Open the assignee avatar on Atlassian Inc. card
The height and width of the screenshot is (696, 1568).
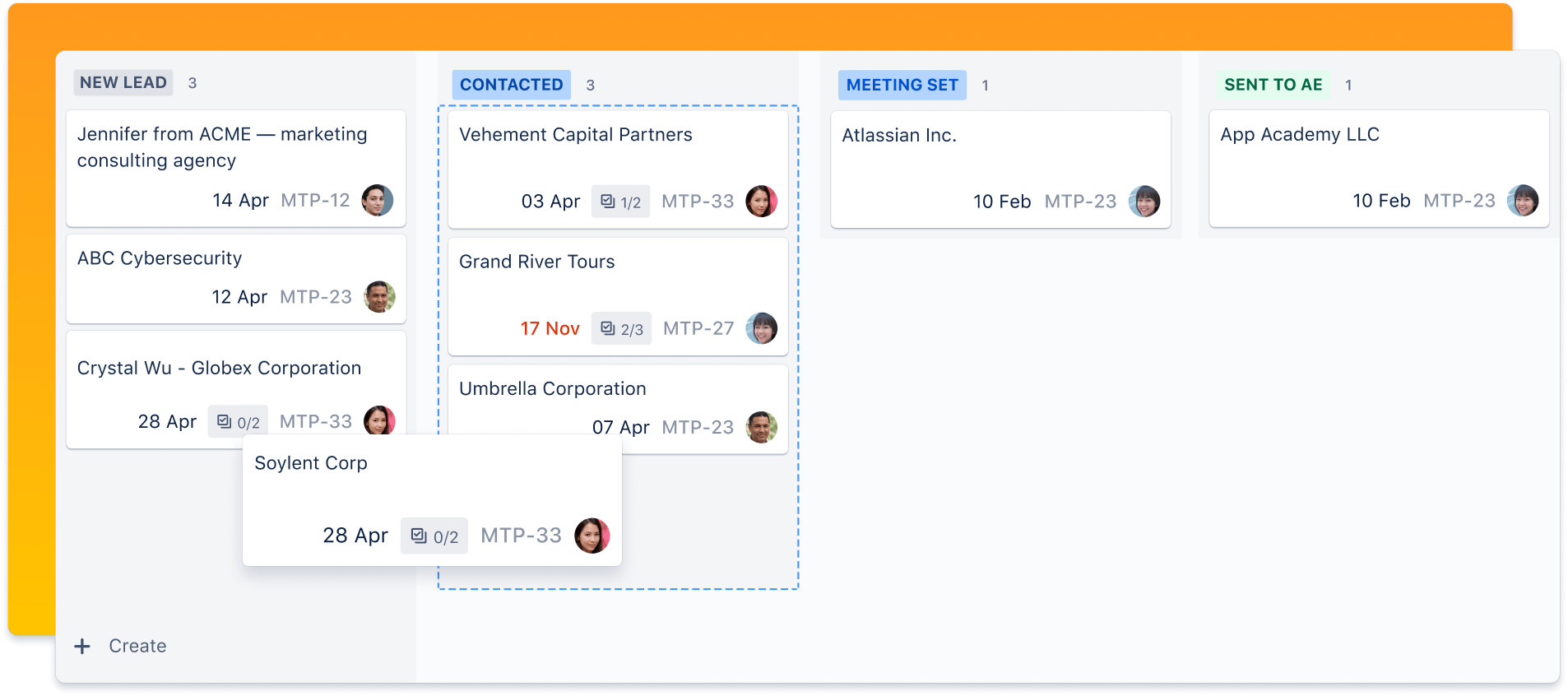pos(1145,201)
